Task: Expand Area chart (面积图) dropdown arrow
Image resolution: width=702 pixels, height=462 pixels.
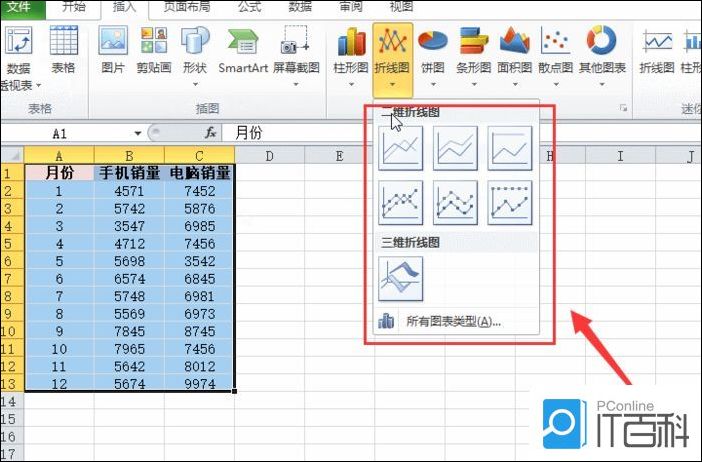Action: pos(515,84)
